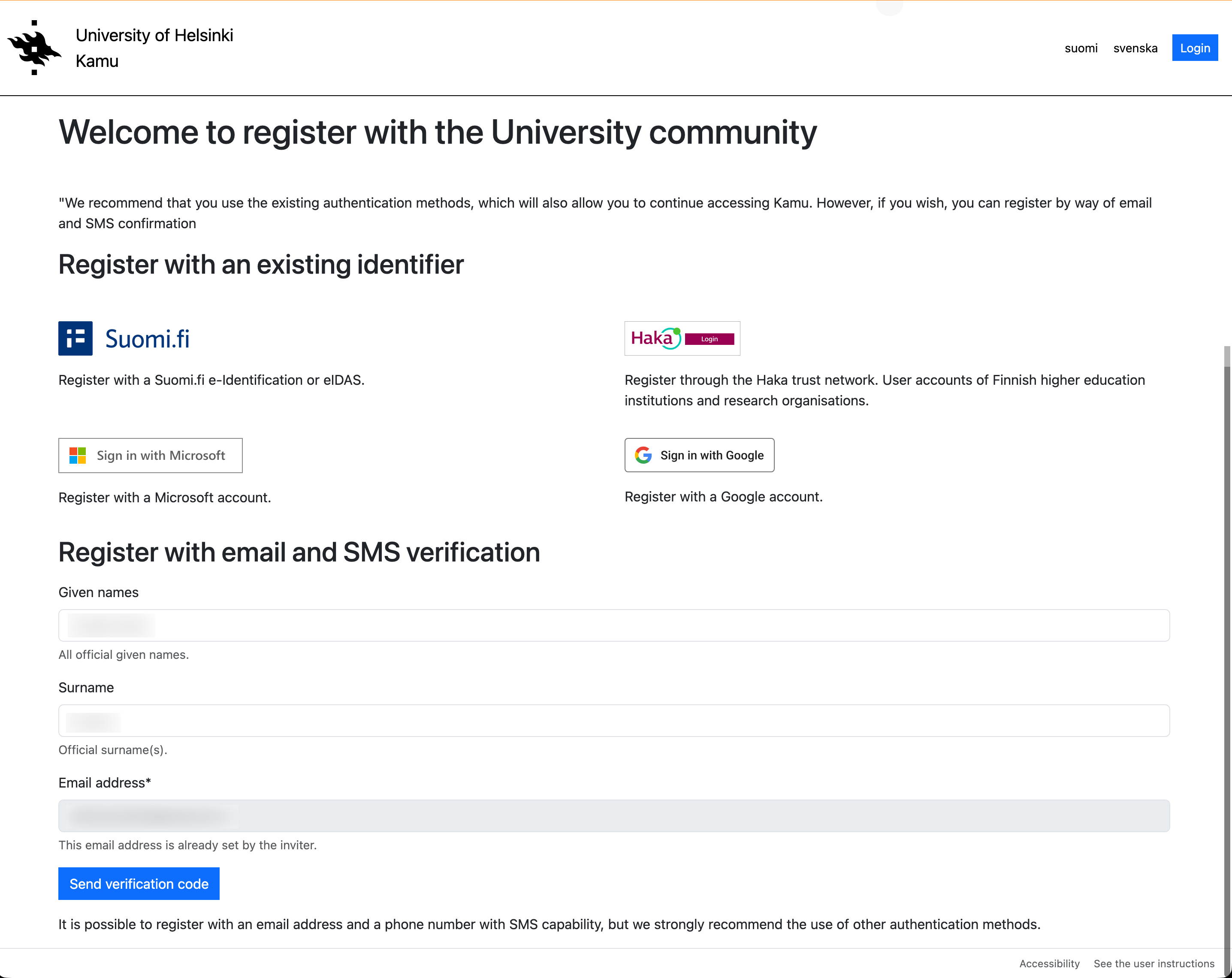Click the Suomi.fi square logo icon
Viewport: 1232px width, 978px height.
(75, 338)
